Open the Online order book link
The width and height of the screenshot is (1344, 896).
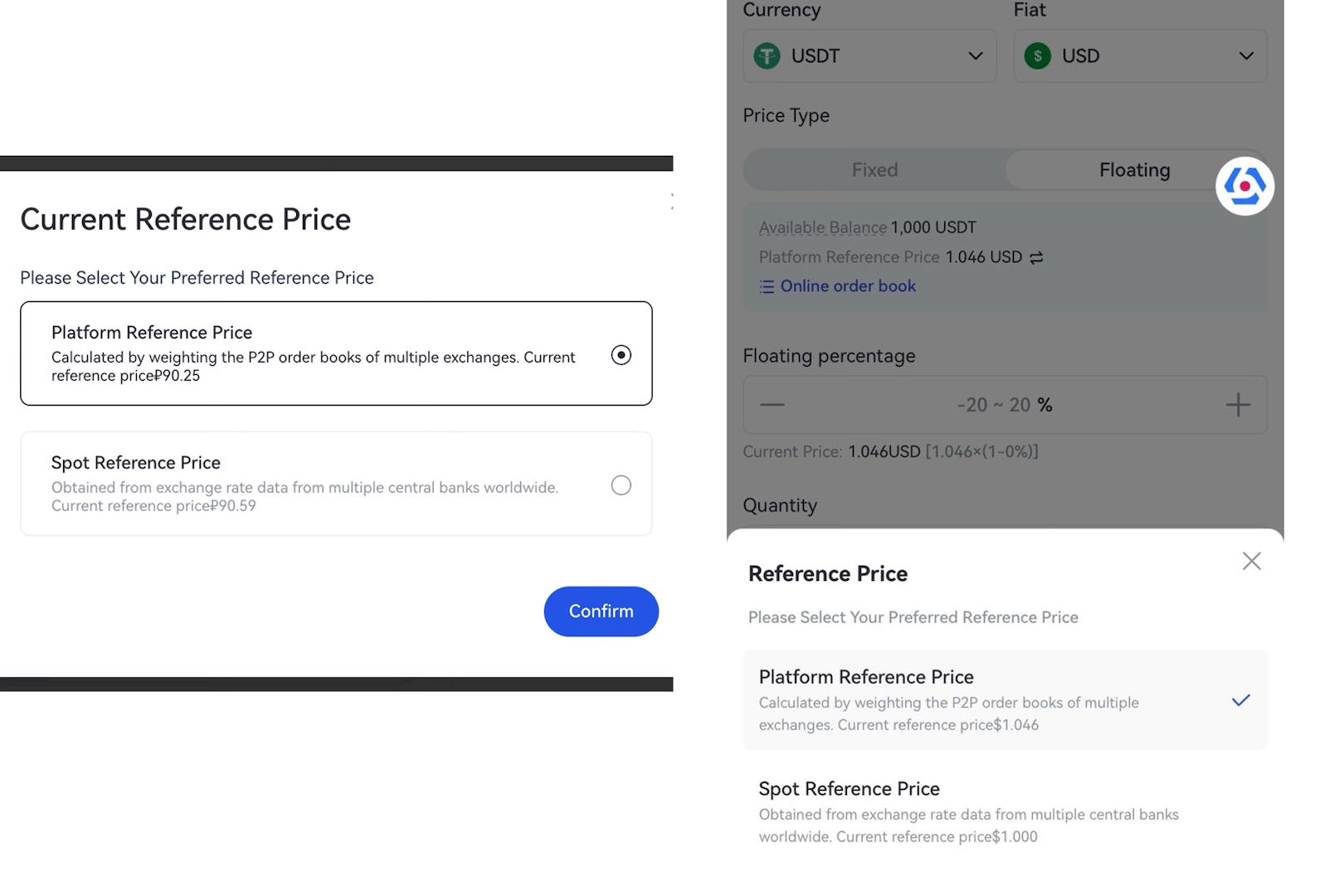tap(848, 286)
